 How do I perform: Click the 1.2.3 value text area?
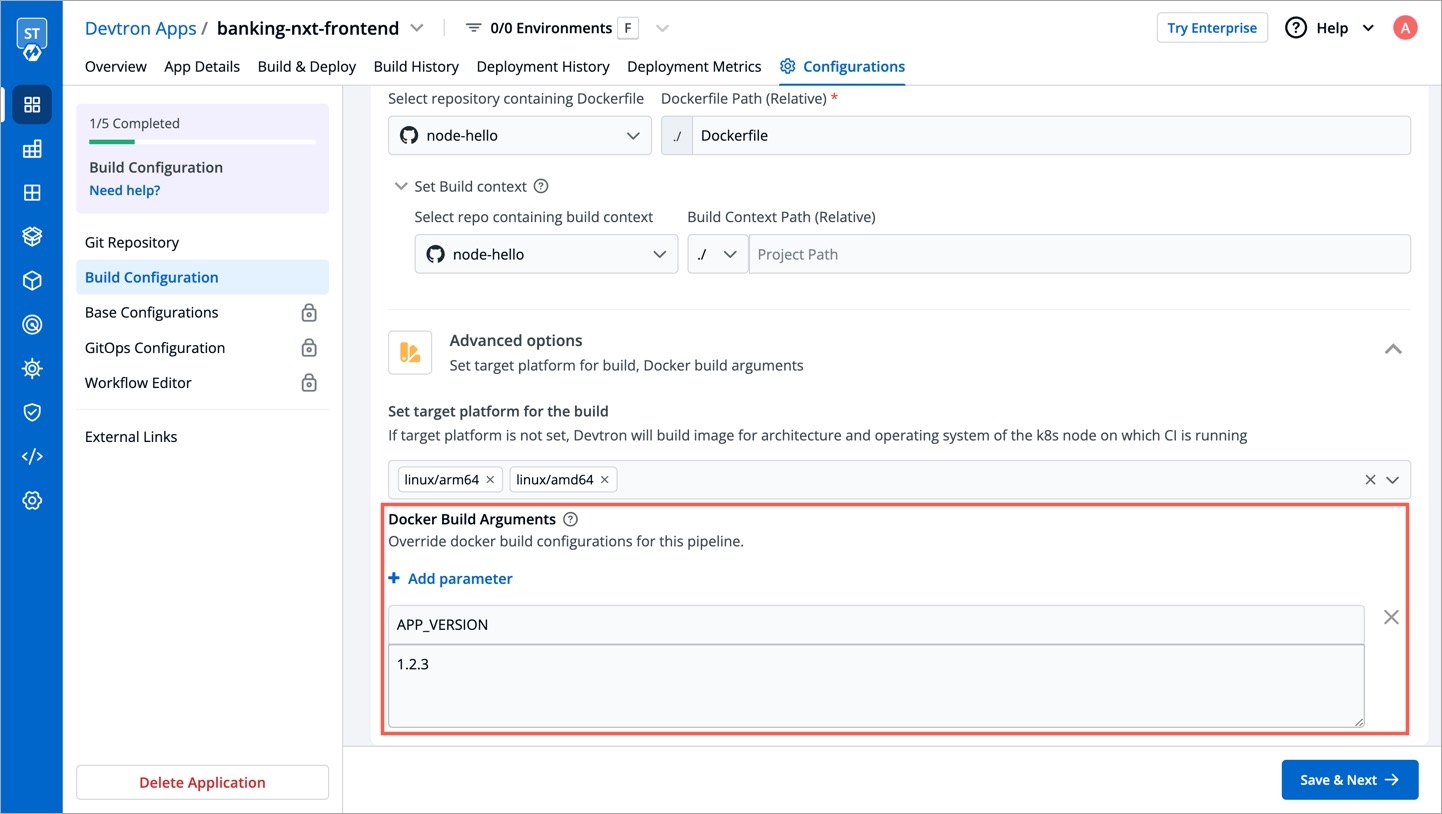tap(876, 686)
